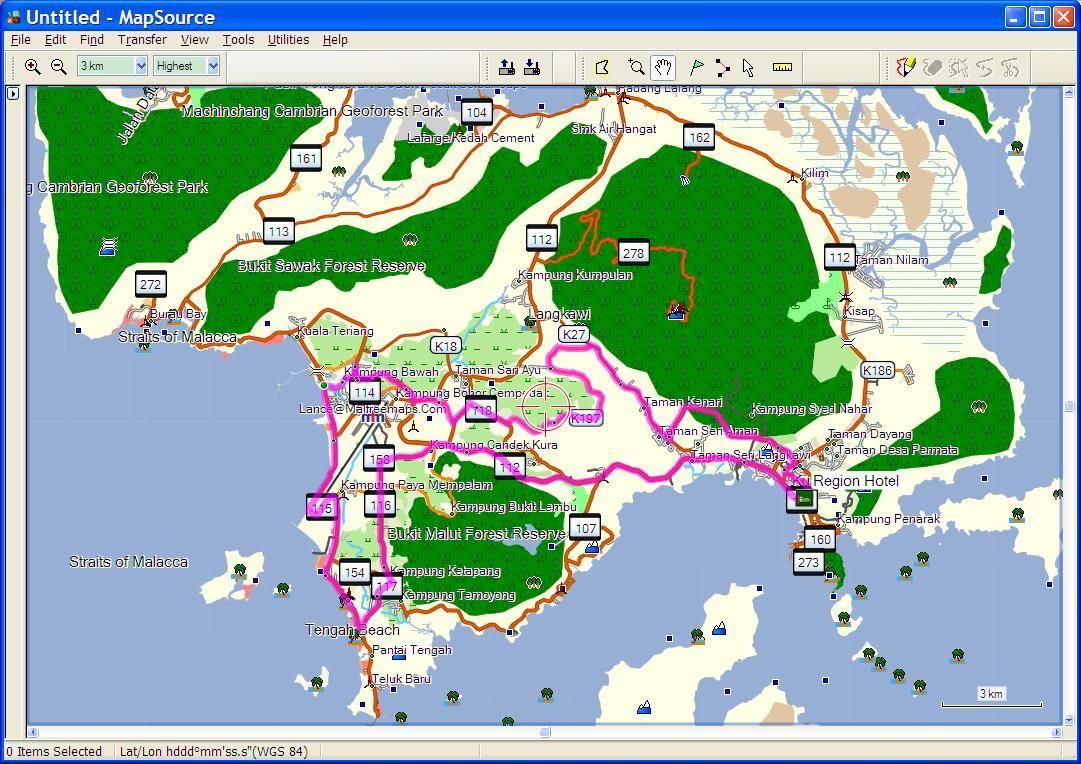Click the red crosshair target marker
The image size is (1081, 764).
tap(546, 406)
